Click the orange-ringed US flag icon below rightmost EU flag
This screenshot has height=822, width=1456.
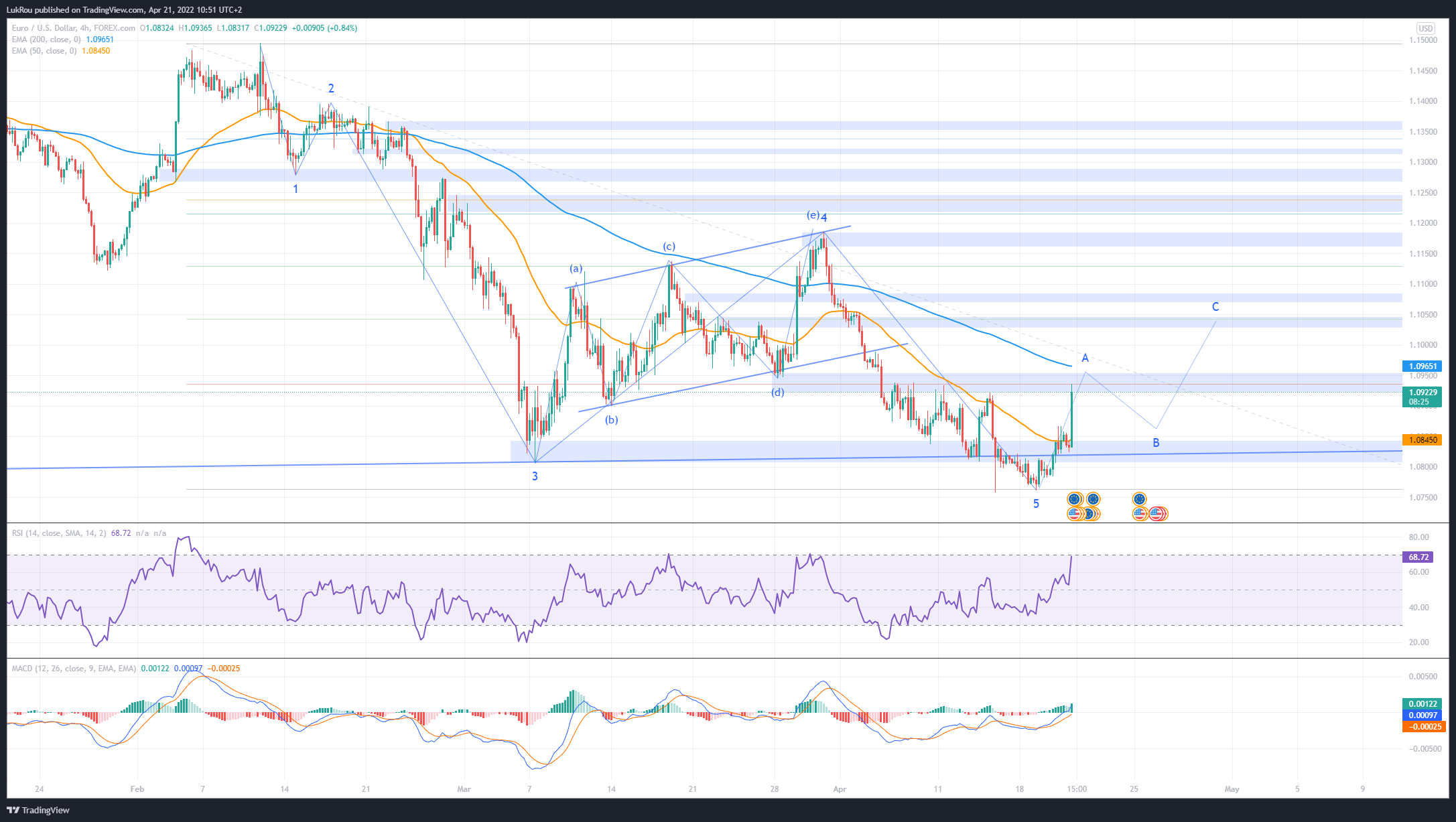point(1140,514)
